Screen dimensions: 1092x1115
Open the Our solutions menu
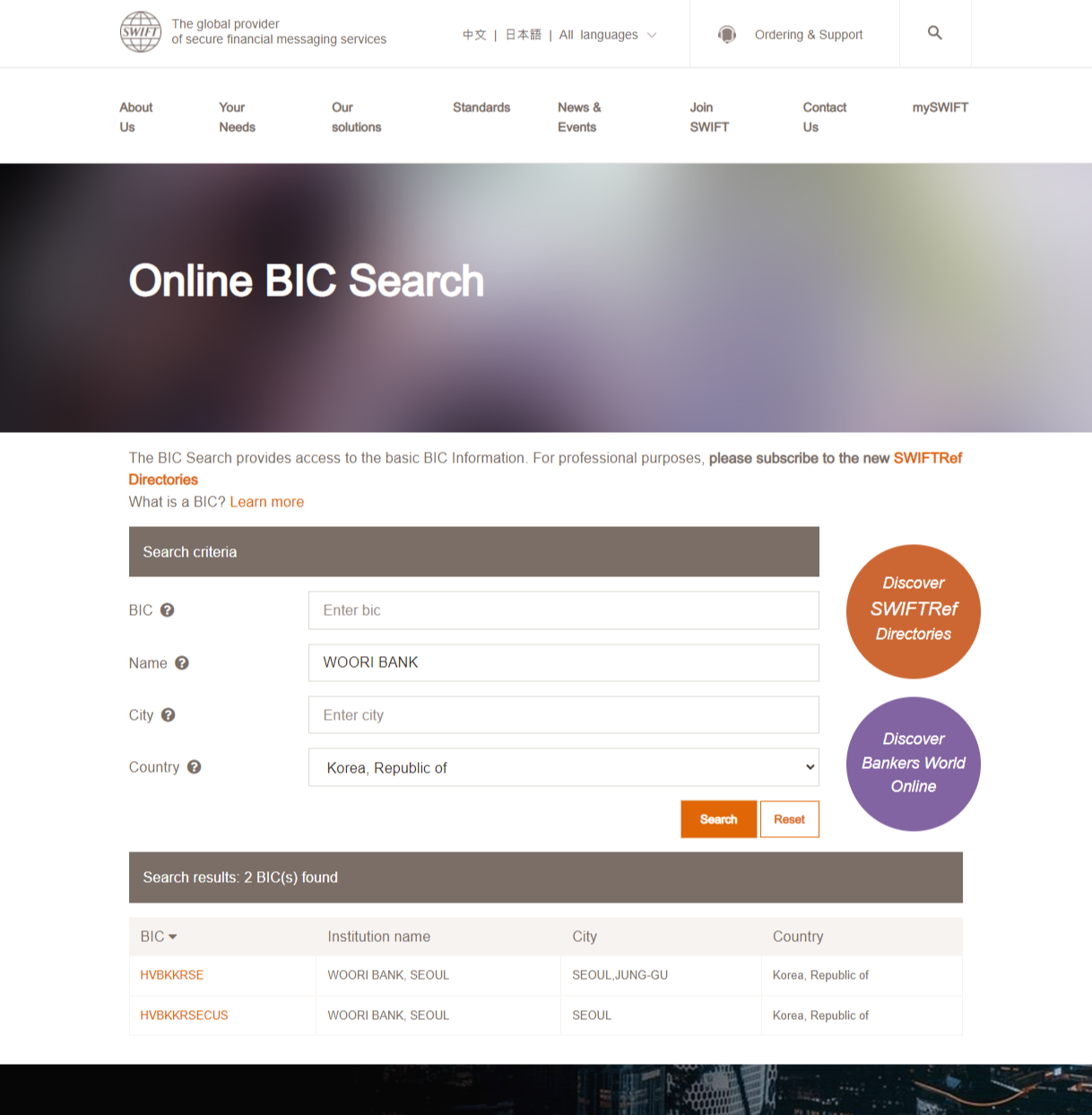(x=357, y=117)
